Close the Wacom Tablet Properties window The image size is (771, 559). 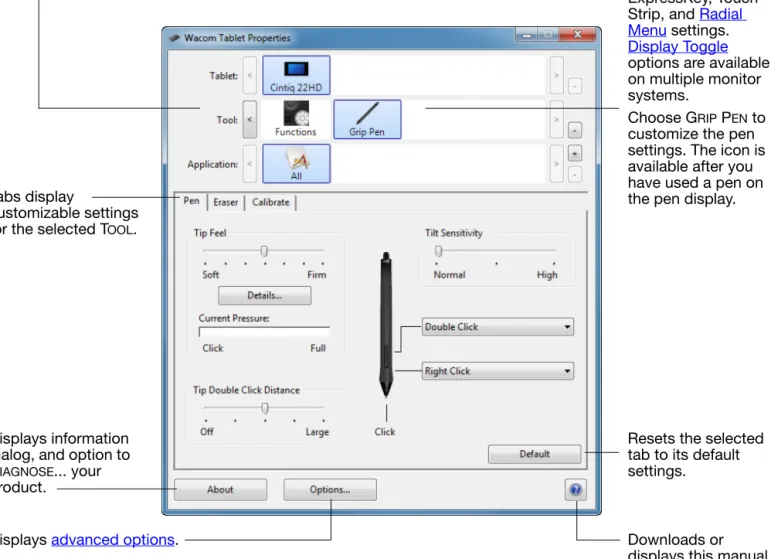pyautogui.click(x=578, y=34)
